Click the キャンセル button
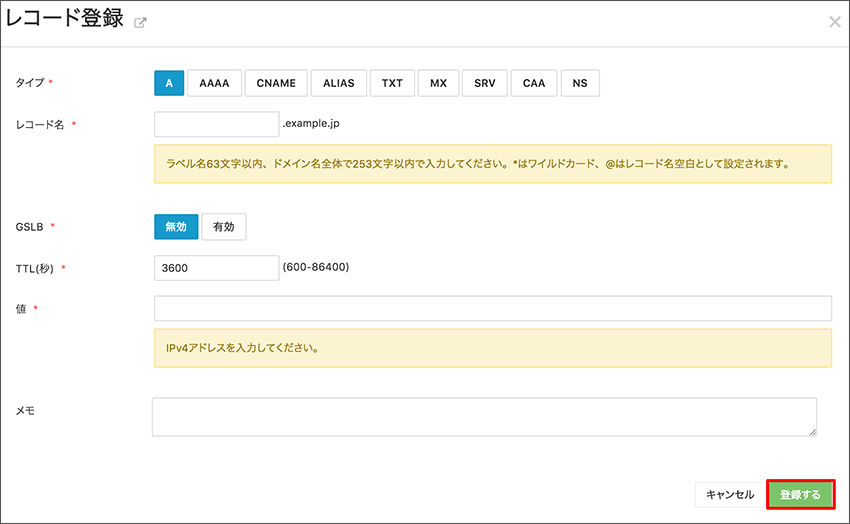 (730, 494)
